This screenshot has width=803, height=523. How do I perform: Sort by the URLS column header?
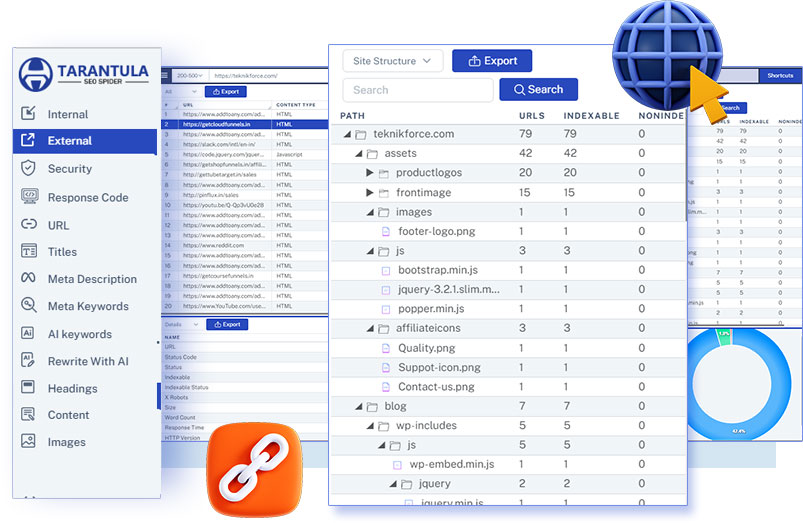point(532,116)
